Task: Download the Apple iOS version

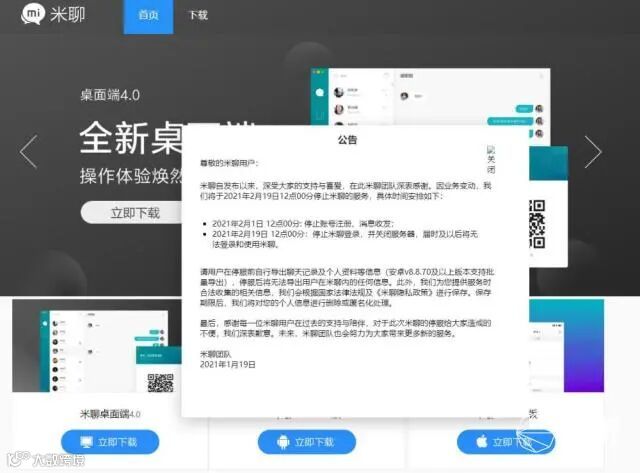Action: tap(506, 442)
